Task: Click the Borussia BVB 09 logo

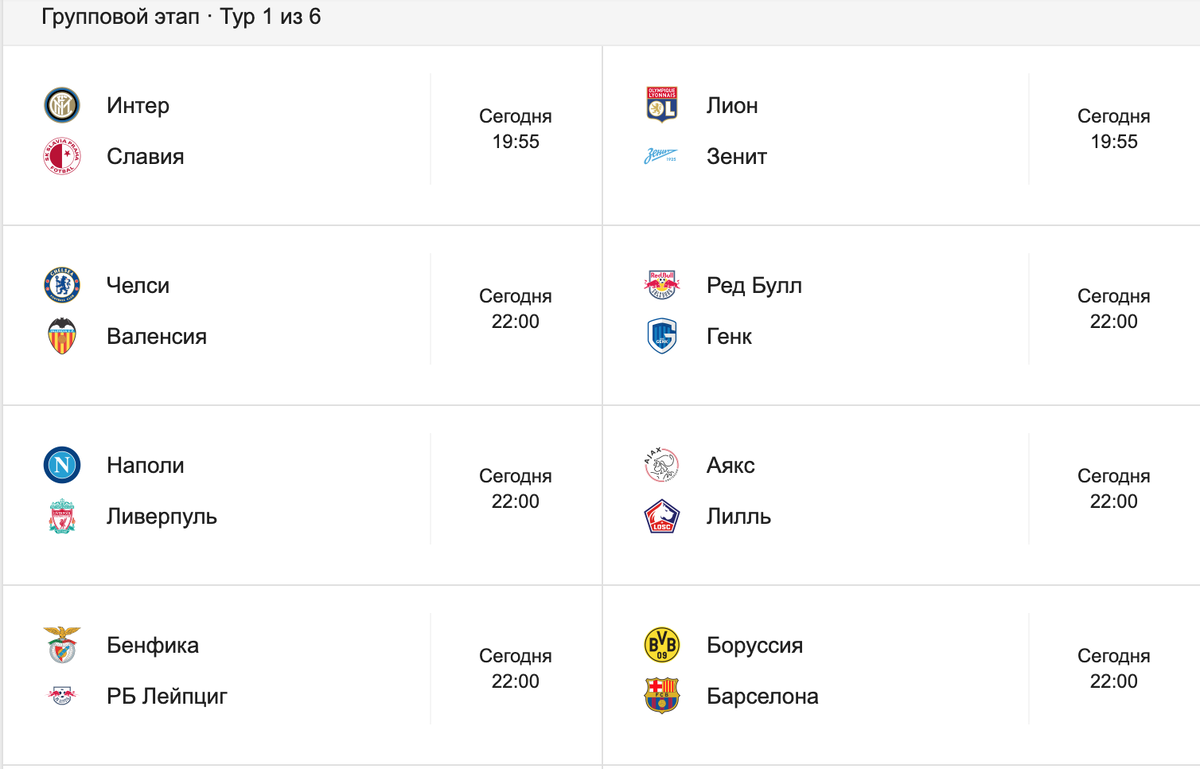Action: (662, 645)
